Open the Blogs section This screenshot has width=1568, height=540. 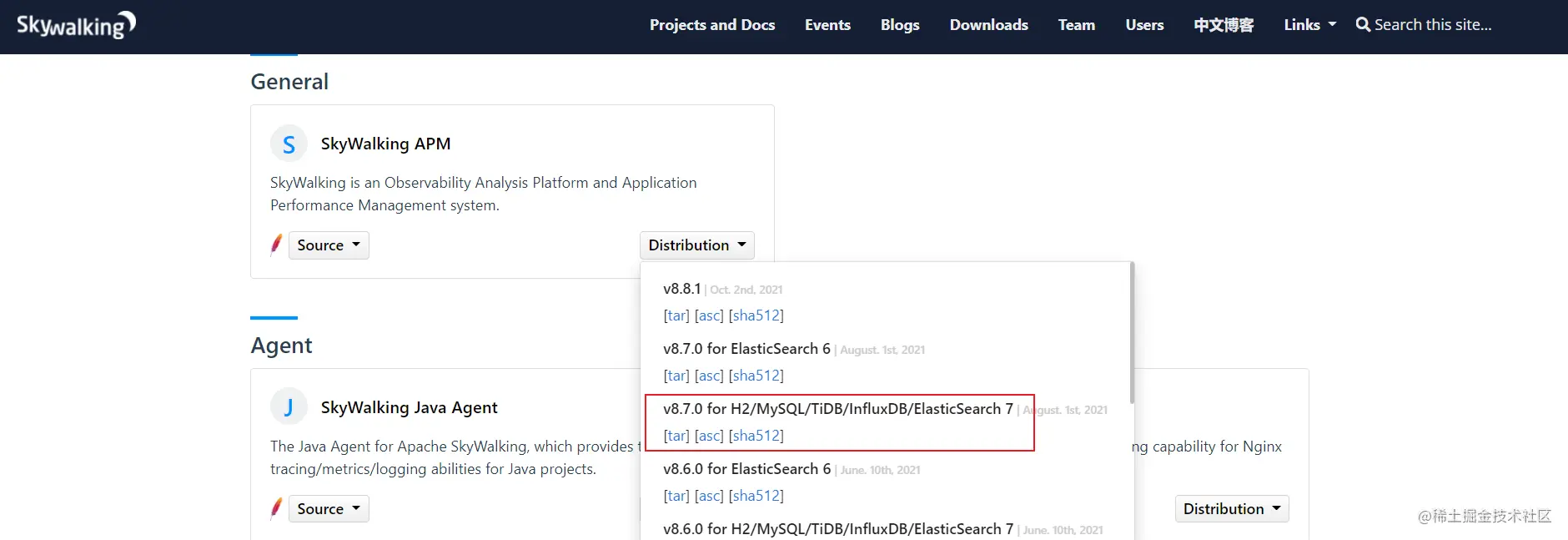[x=900, y=25]
